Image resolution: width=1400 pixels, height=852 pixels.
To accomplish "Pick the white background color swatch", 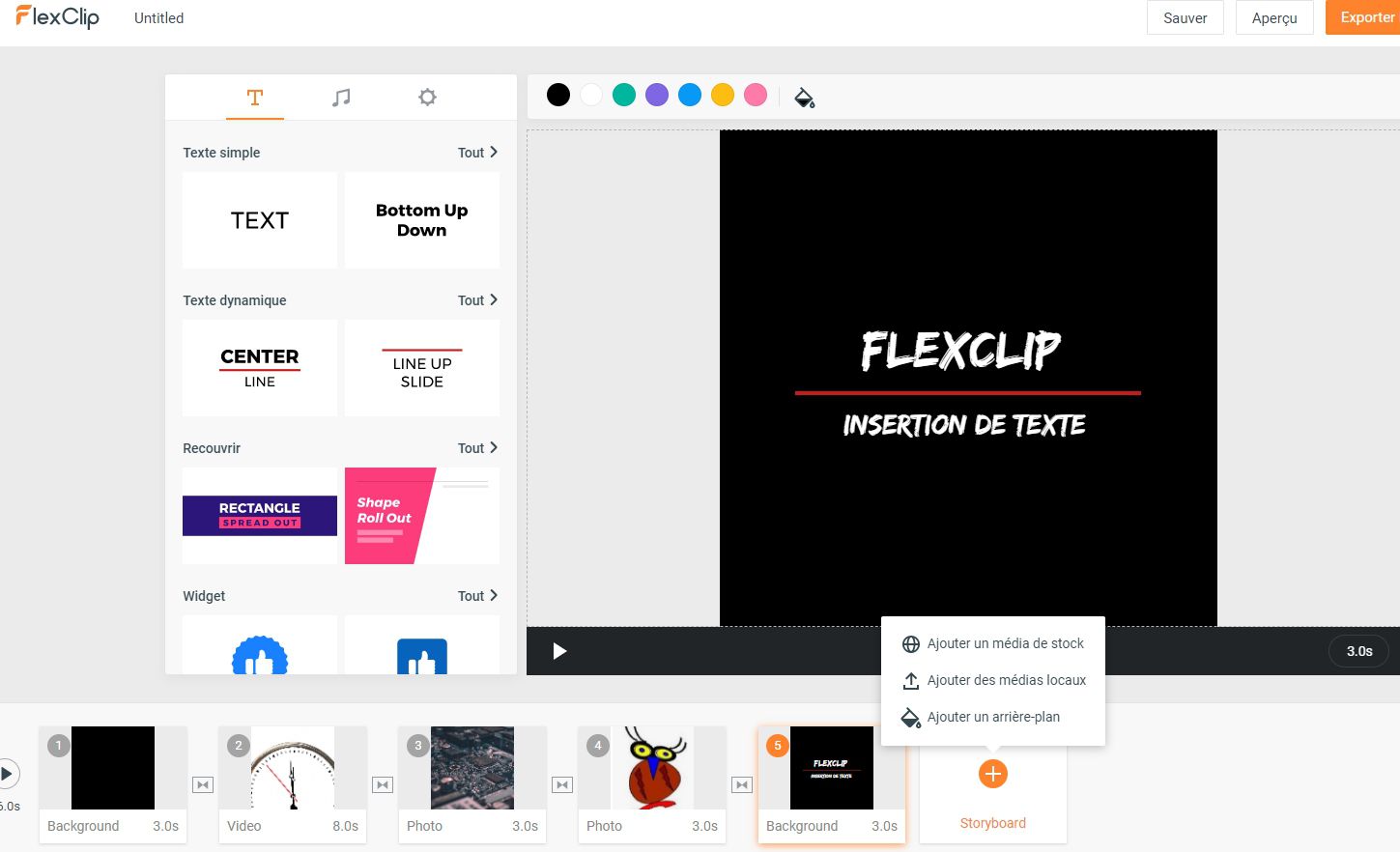I will click(591, 95).
